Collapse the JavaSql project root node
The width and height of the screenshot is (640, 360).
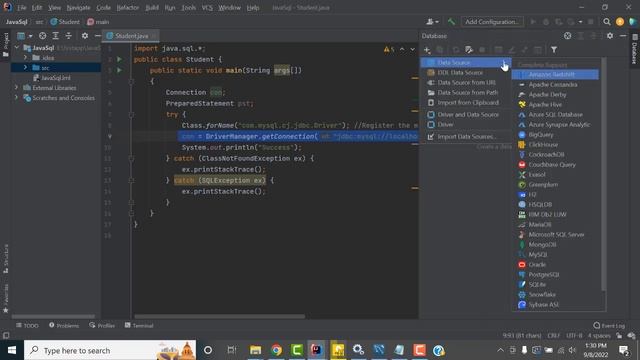(x=17, y=48)
